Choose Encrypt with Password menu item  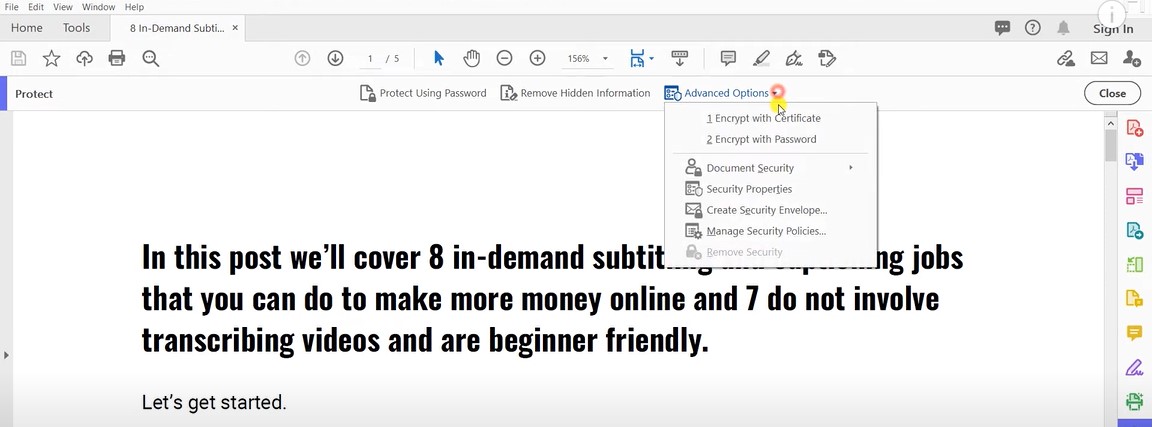click(x=761, y=139)
